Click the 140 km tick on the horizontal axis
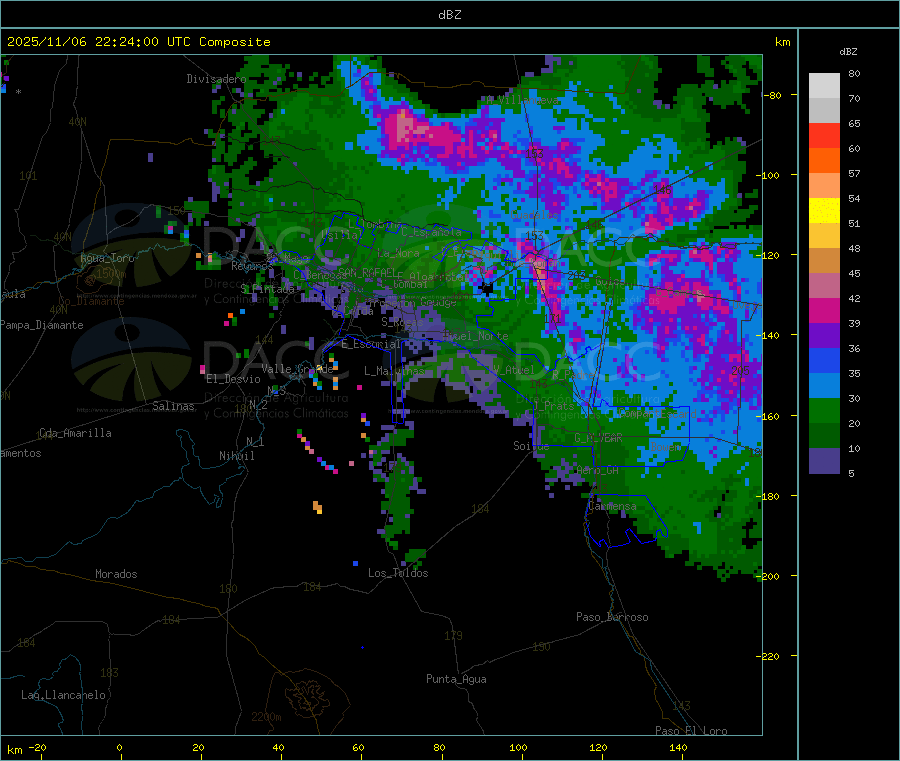 pos(678,748)
